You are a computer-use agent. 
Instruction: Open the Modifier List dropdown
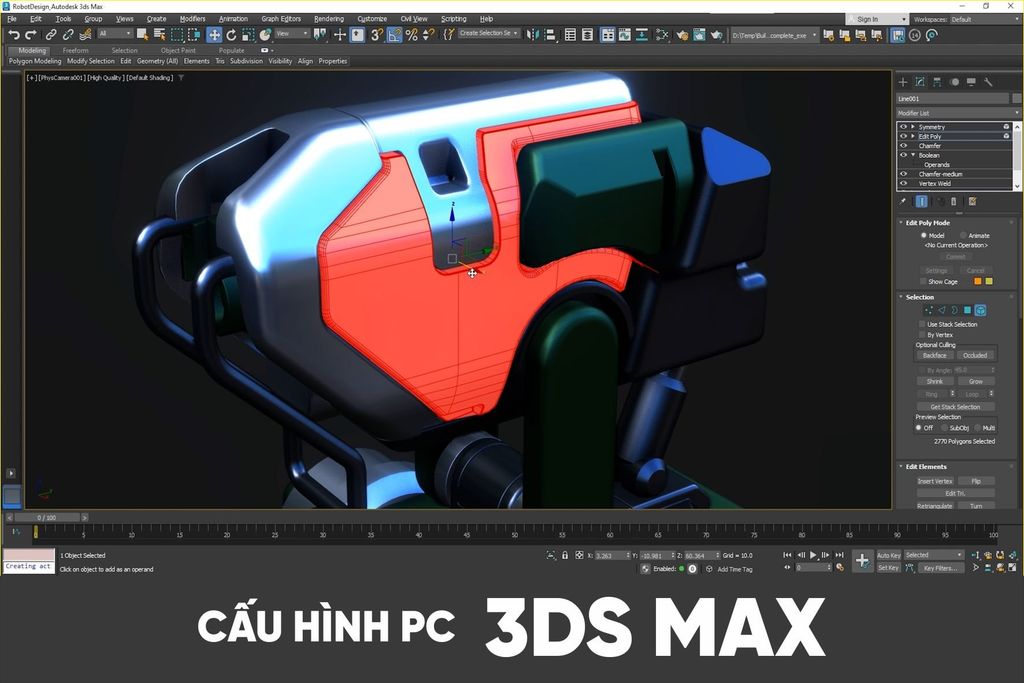pos(958,113)
